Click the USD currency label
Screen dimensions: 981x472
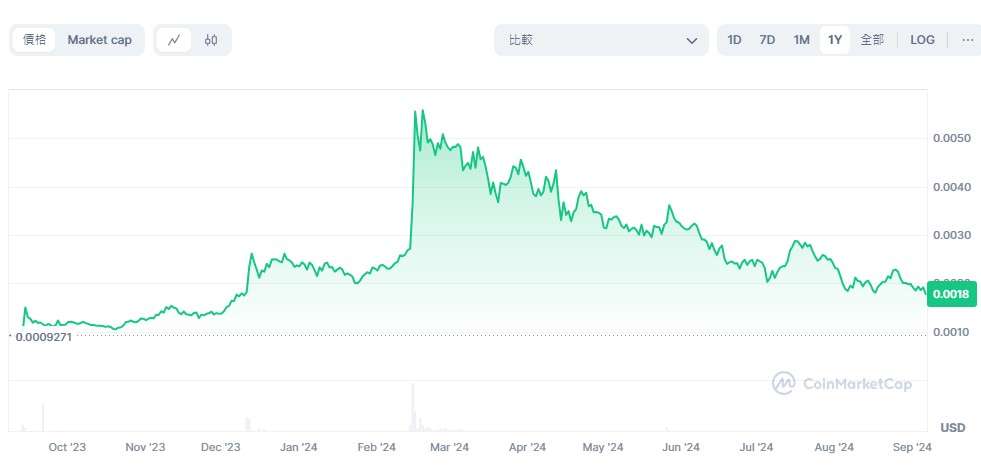(x=953, y=427)
